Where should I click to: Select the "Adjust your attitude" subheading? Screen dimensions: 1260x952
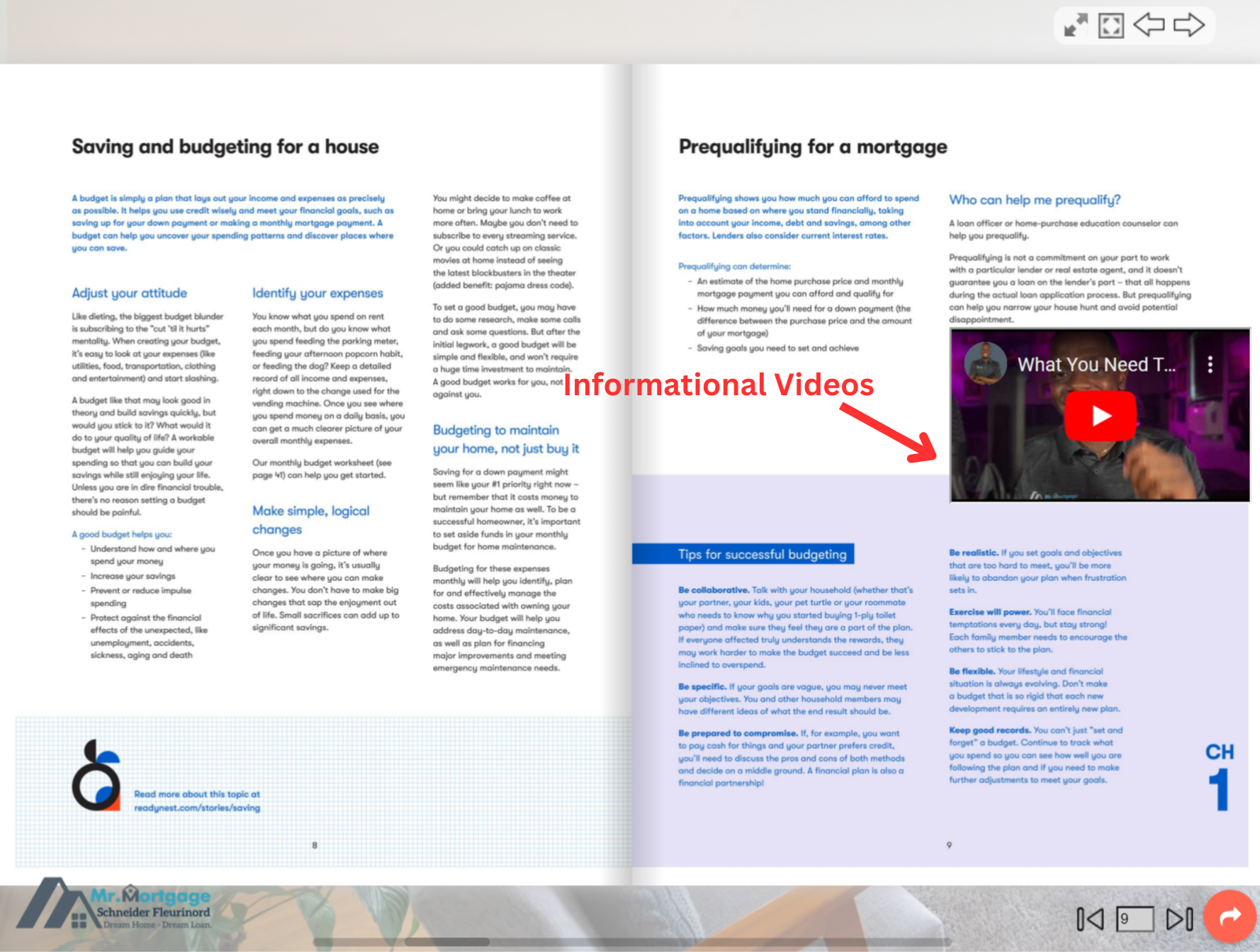click(130, 293)
